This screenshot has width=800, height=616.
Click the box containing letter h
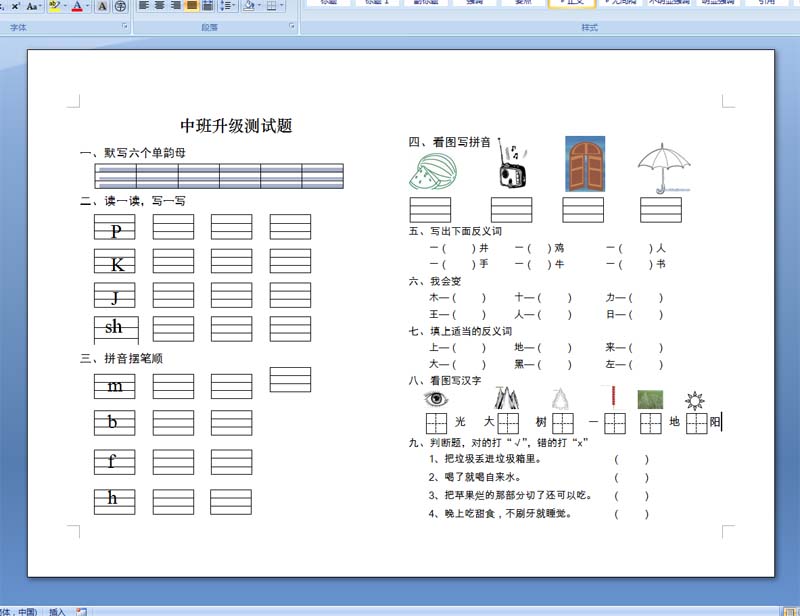115,502
